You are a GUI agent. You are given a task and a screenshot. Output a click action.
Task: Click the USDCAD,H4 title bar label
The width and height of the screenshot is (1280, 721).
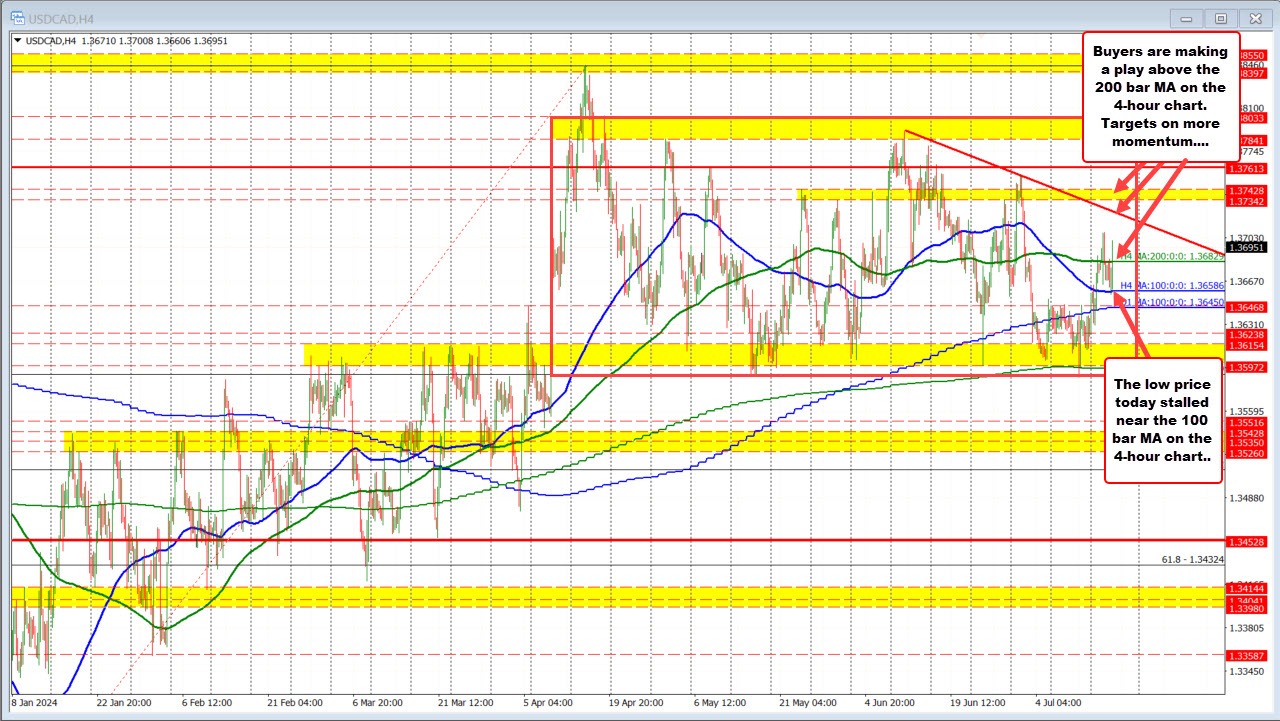60,18
